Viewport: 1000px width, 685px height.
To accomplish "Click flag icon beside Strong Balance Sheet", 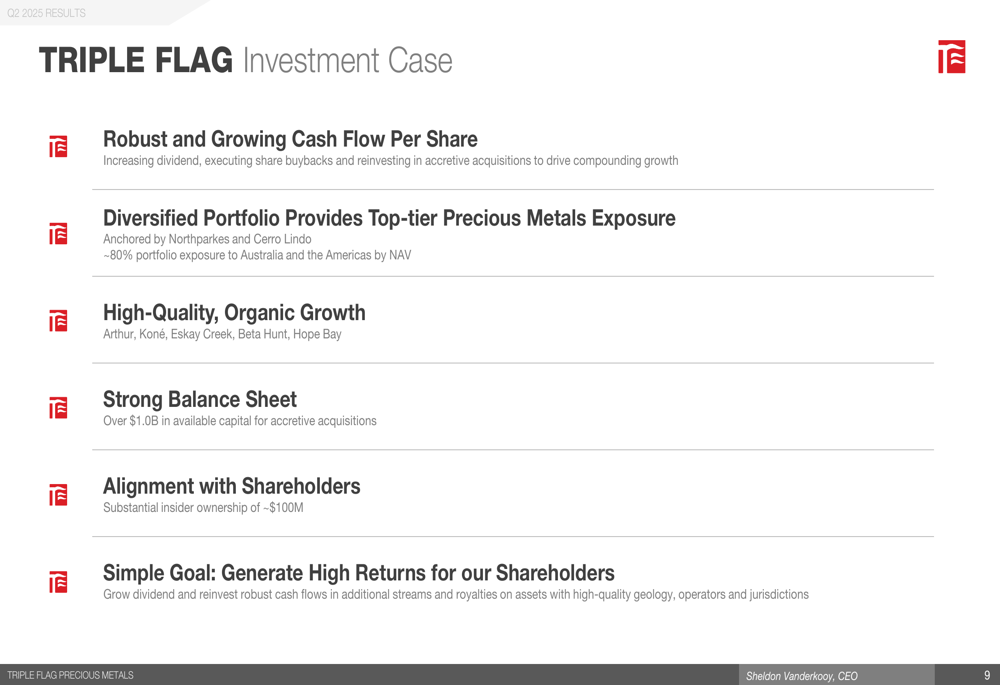I will click(58, 407).
